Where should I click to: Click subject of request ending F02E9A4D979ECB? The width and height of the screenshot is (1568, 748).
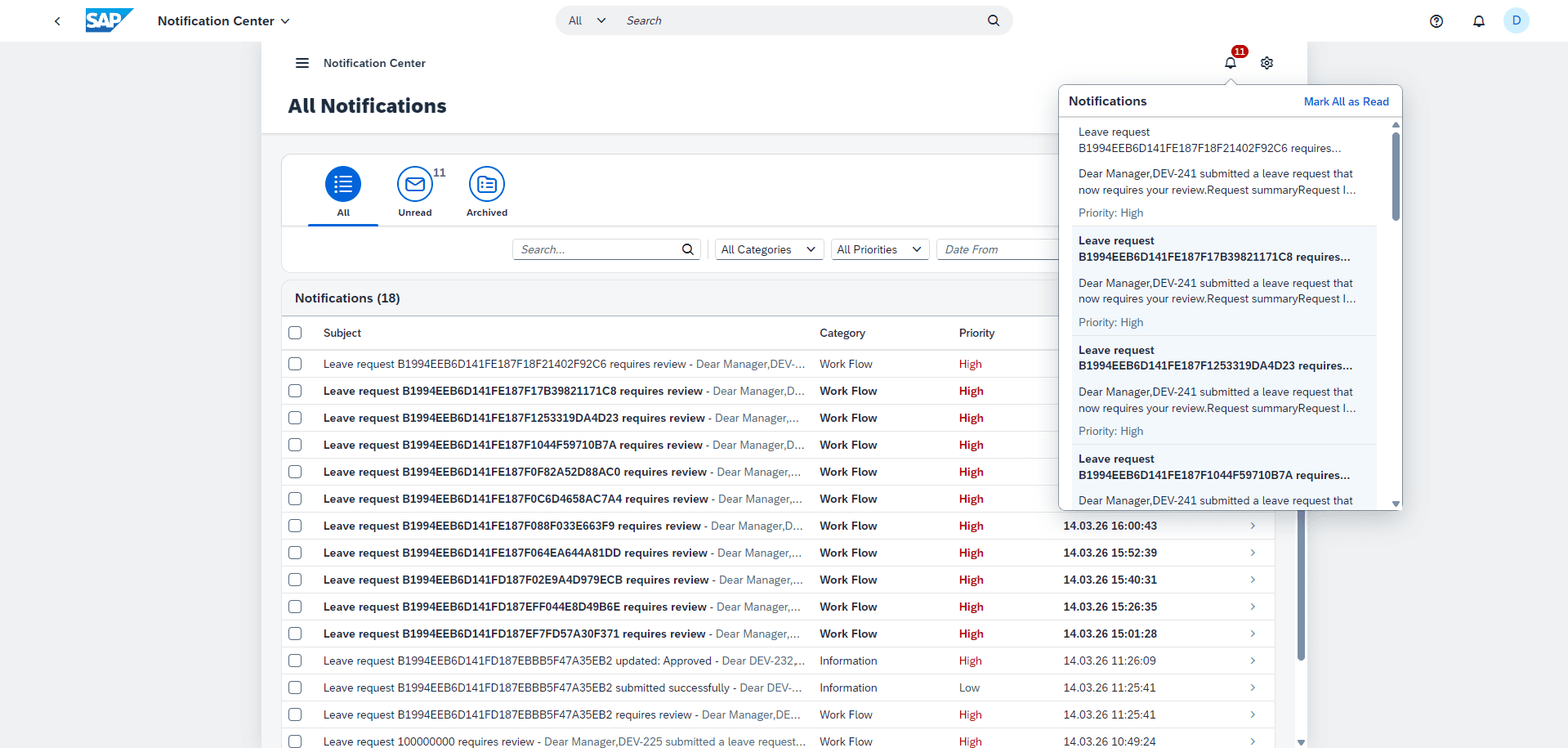point(516,580)
